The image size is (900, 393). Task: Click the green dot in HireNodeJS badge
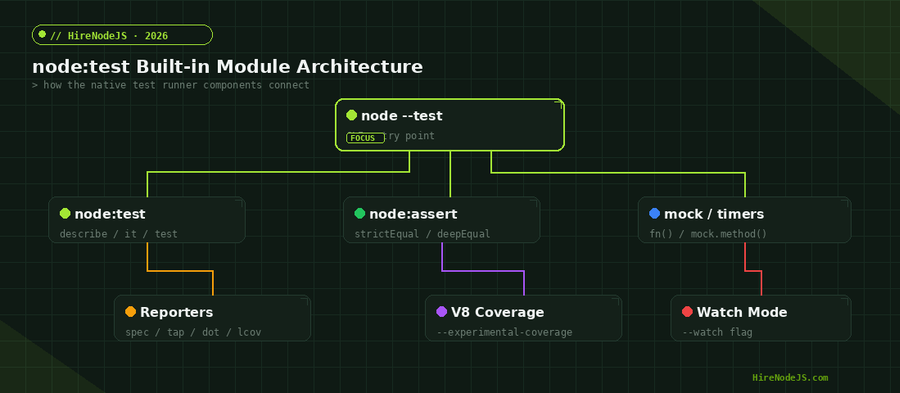click(x=42, y=34)
